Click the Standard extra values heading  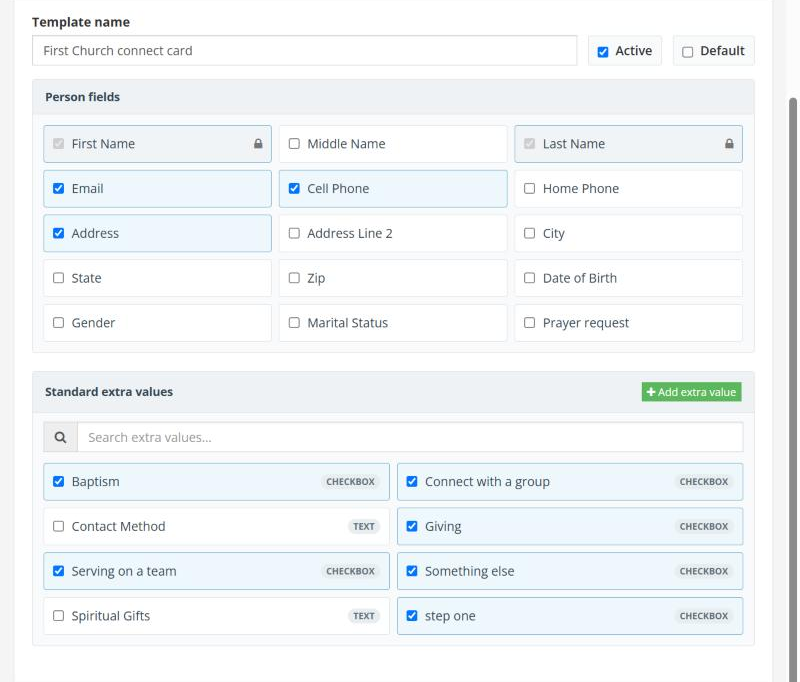pyautogui.click(x=109, y=392)
